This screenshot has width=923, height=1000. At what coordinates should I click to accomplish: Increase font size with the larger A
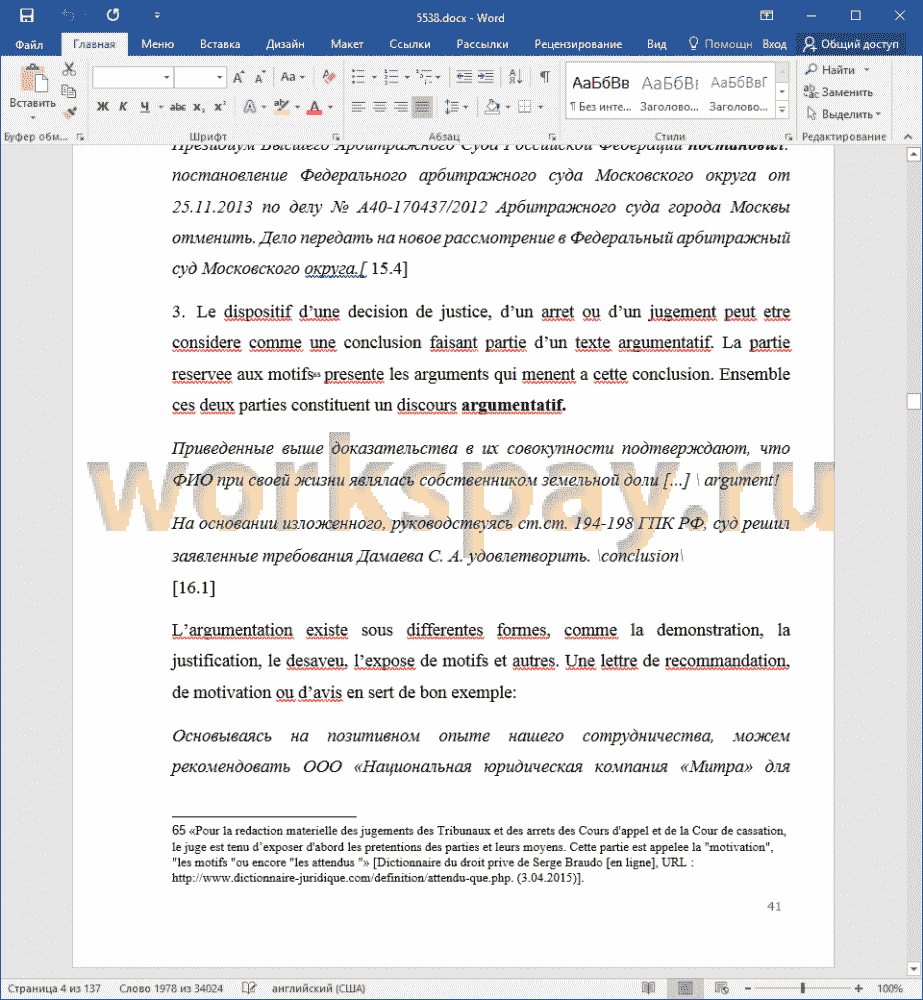[239, 77]
